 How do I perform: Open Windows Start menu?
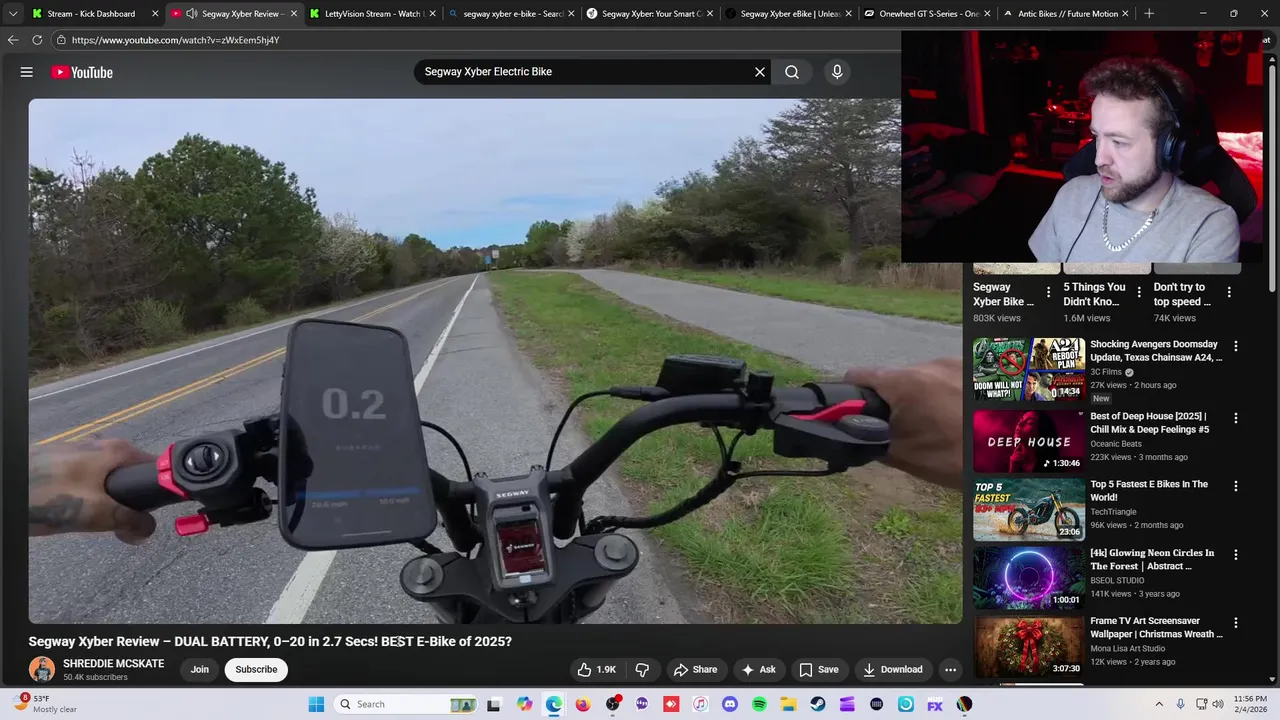click(x=316, y=704)
